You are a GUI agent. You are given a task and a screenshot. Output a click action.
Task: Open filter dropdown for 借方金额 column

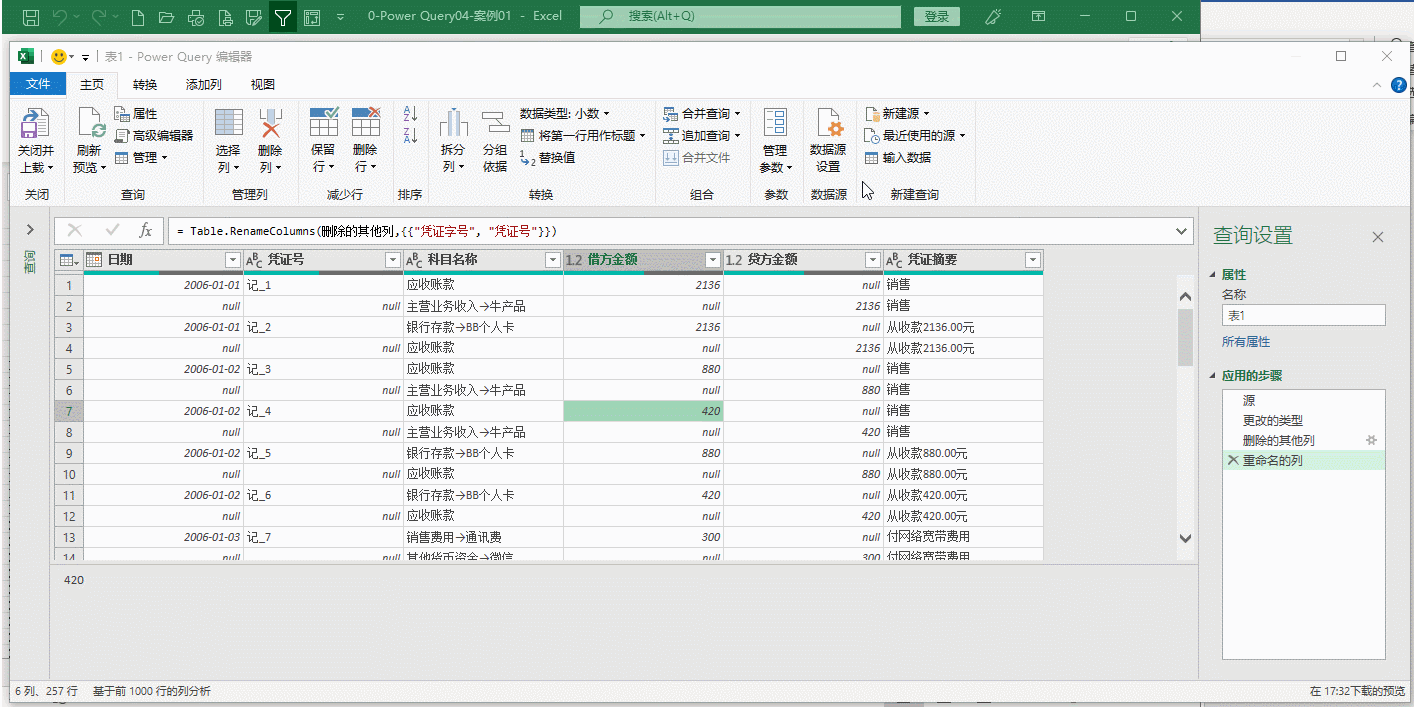712,260
